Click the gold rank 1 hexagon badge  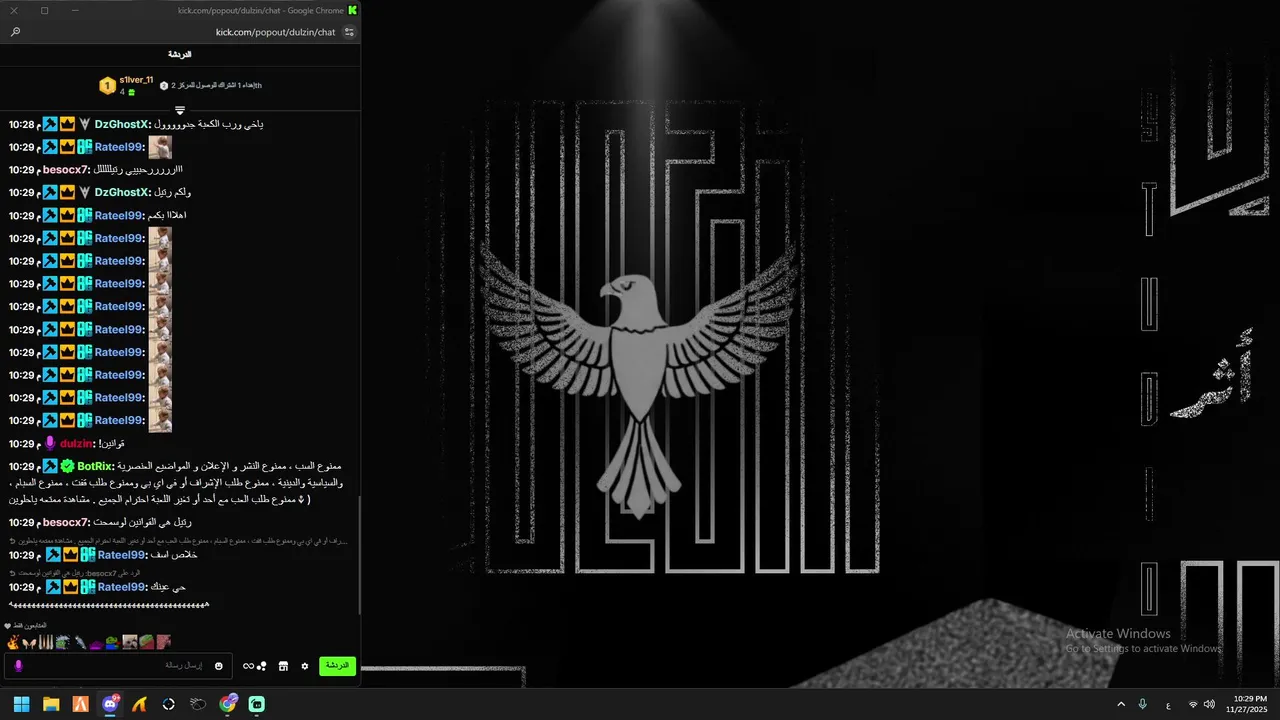pos(107,86)
